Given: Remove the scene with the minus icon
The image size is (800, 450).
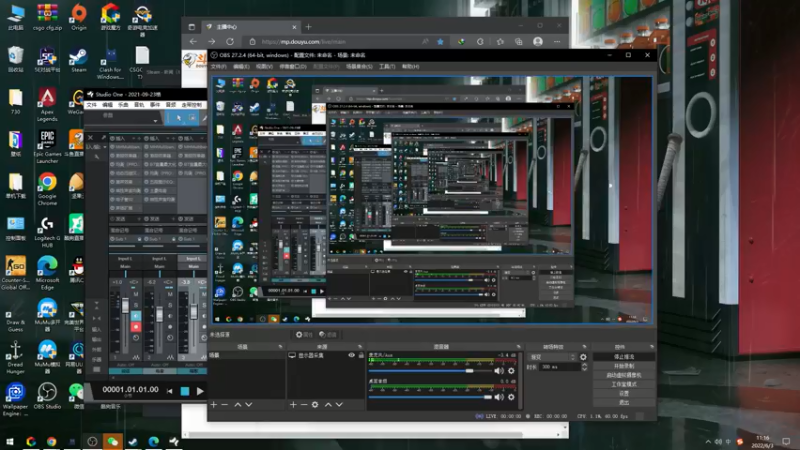Looking at the screenshot, I should point(224,405).
